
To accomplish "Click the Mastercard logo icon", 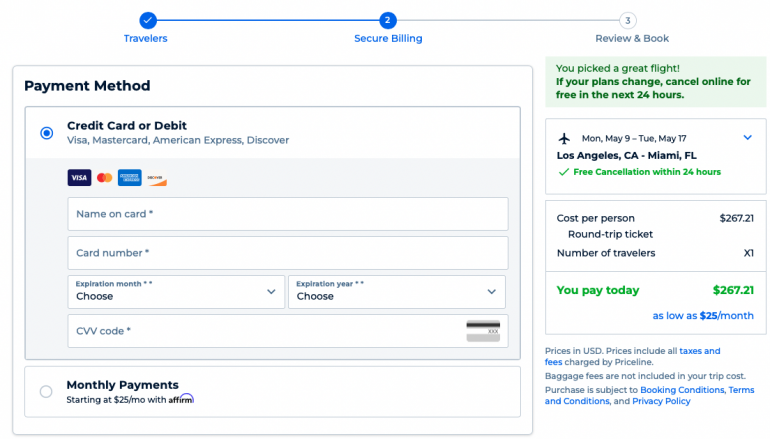I will pyautogui.click(x=104, y=178).
